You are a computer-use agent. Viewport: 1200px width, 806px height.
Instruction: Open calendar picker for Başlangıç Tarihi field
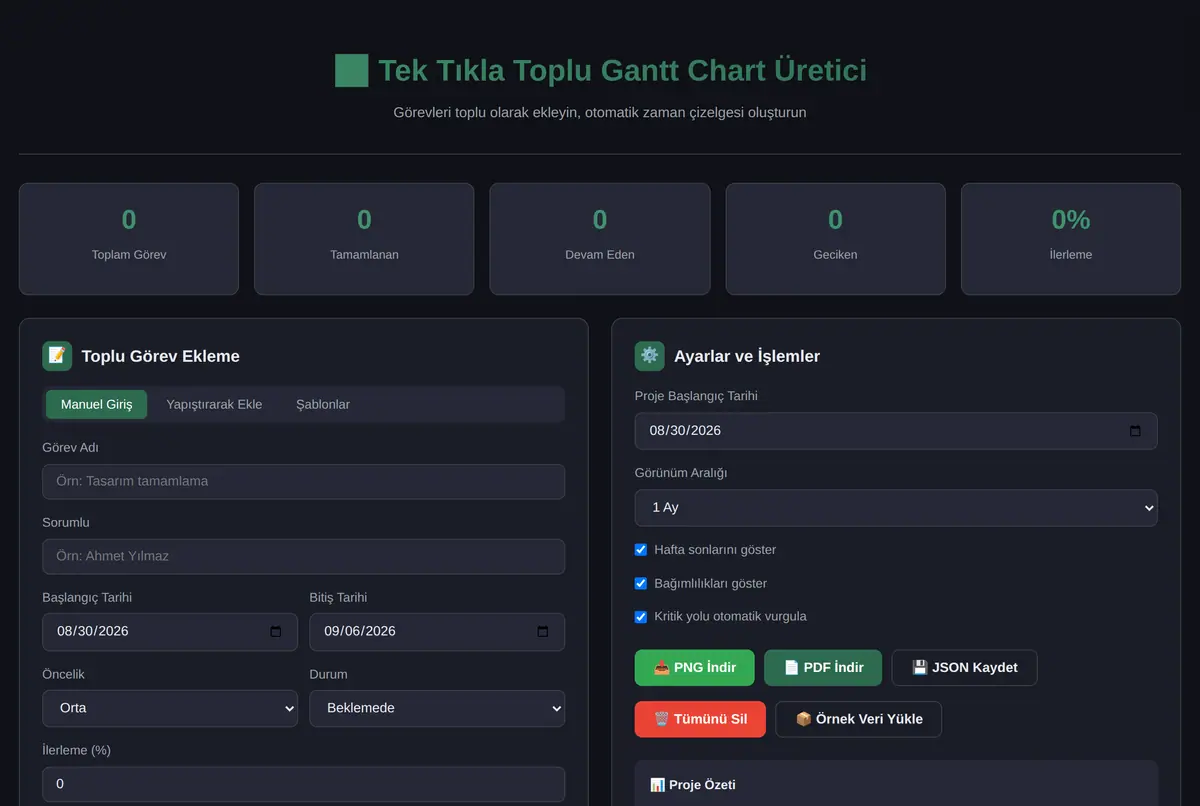[x=277, y=632]
